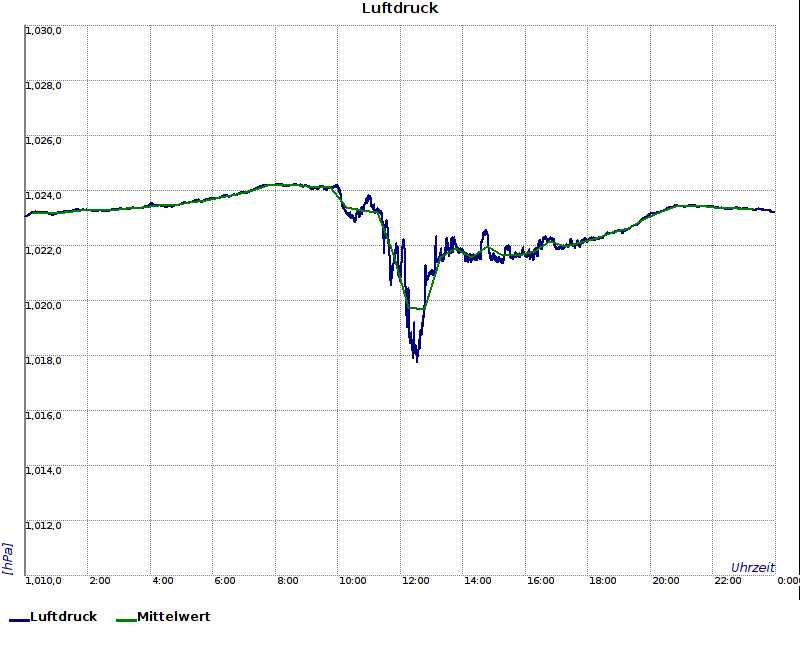The width and height of the screenshot is (800, 650).
Task: Click the pressure curve peak near 8:00
Action: [278, 185]
